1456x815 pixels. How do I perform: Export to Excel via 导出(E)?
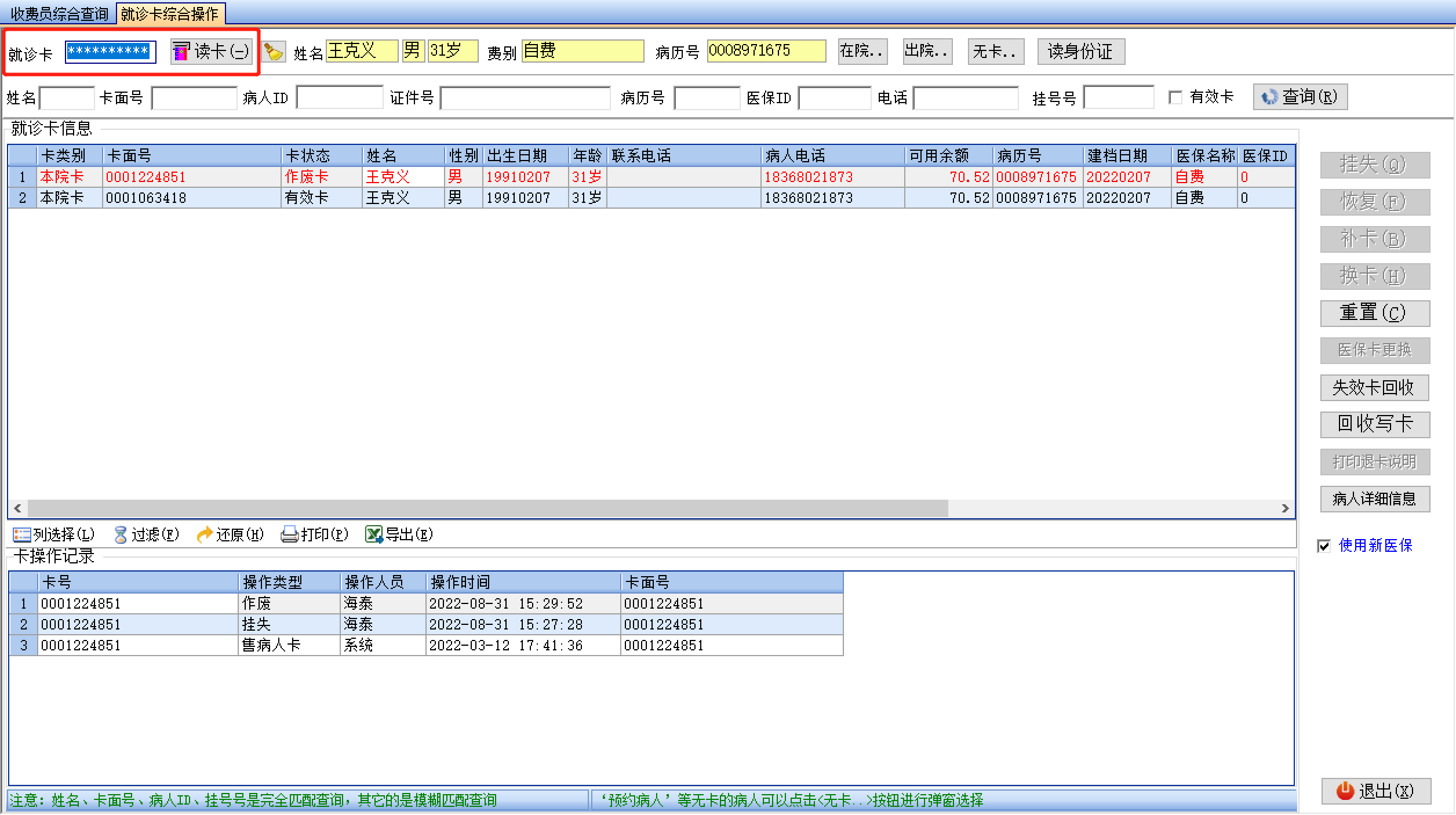point(399,534)
